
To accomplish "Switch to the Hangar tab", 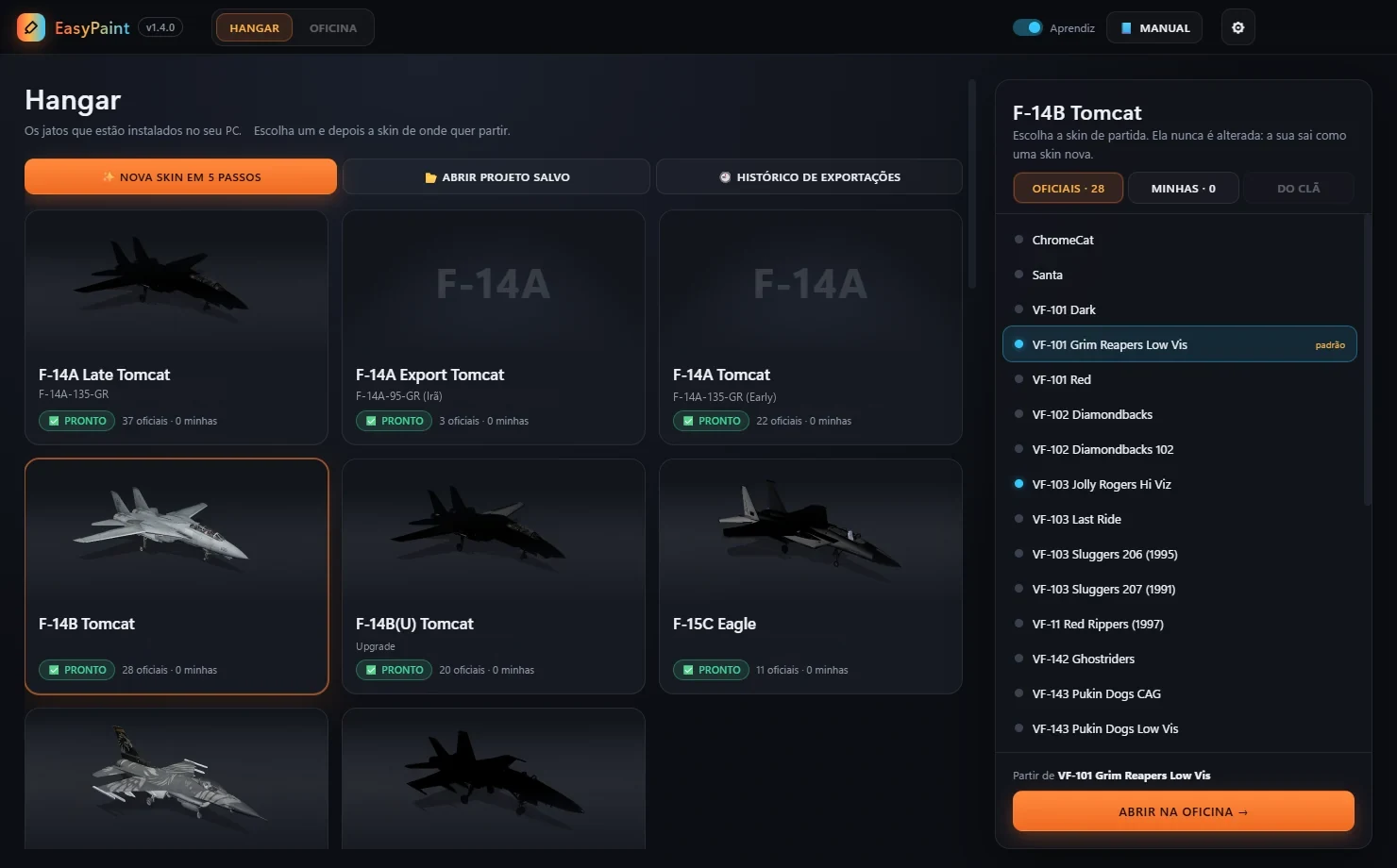I will (254, 27).
